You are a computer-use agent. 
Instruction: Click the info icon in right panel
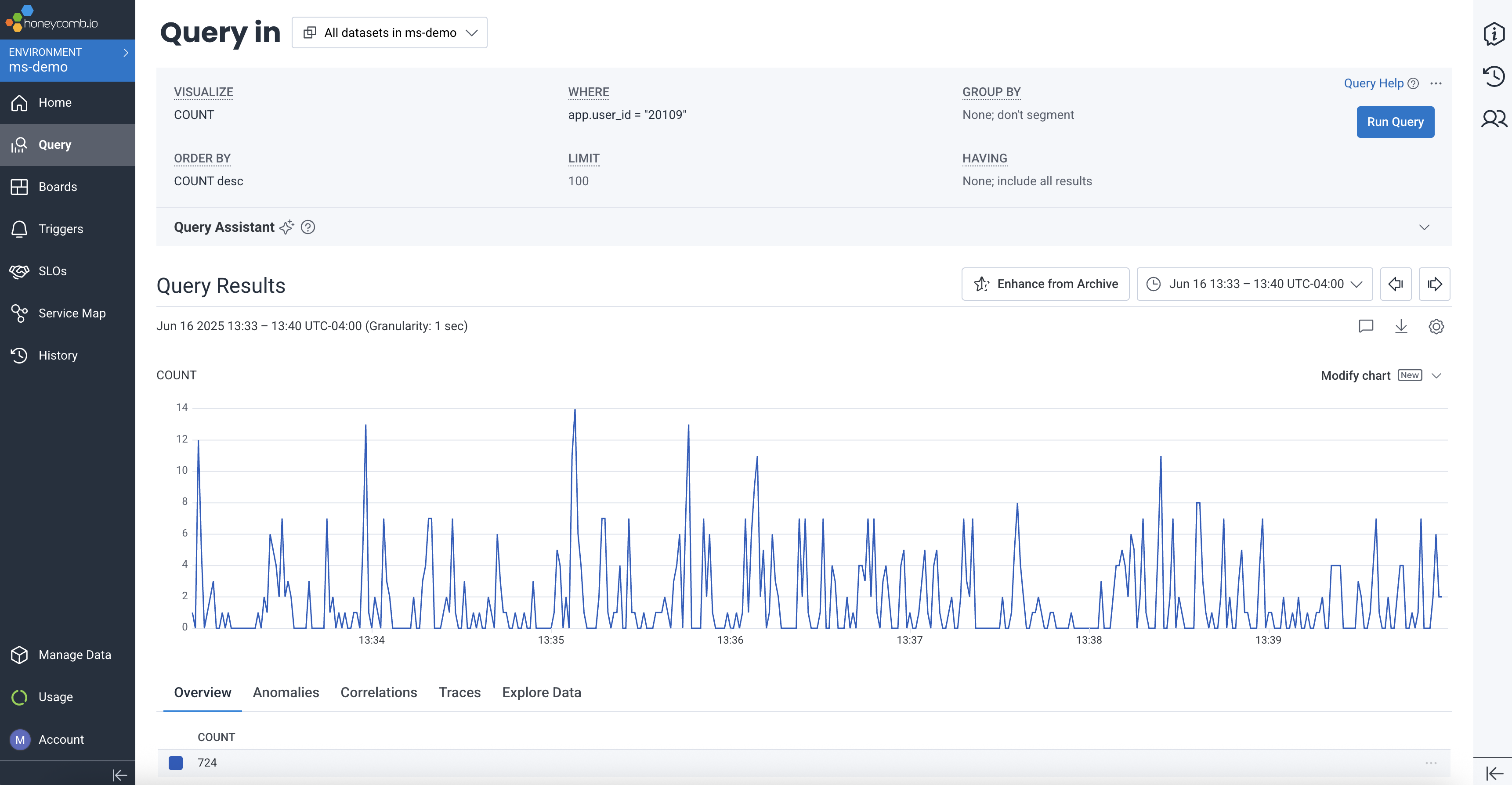pyautogui.click(x=1494, y=33)
